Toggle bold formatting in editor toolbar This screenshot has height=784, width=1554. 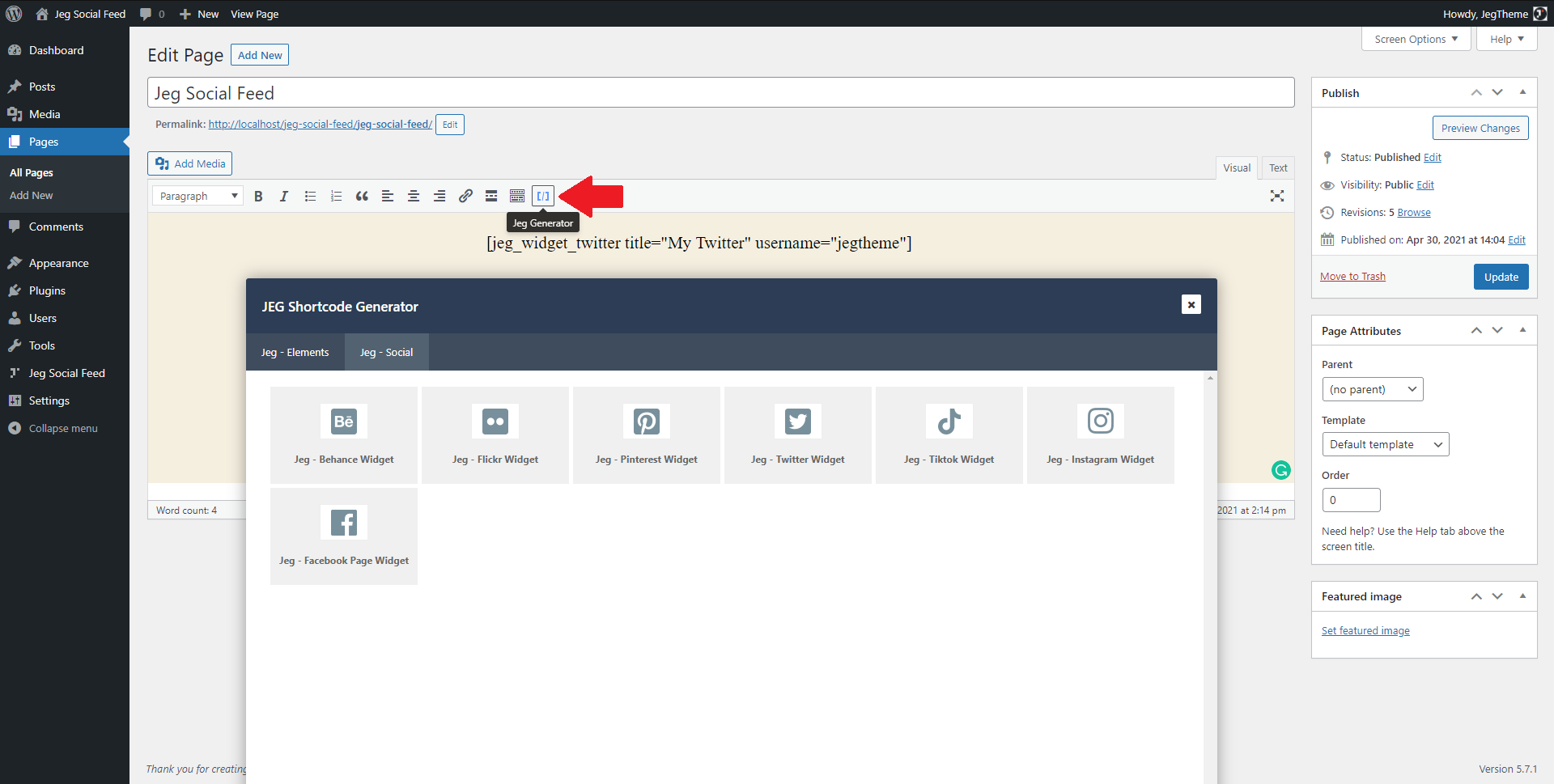click(258, 196)
